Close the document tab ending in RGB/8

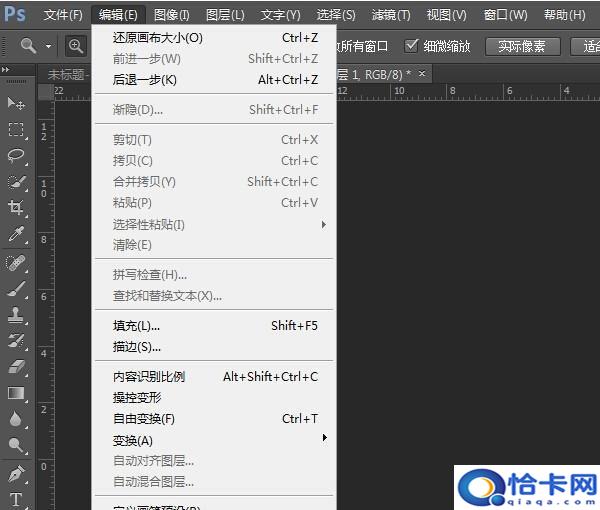(x=422, y=74)
